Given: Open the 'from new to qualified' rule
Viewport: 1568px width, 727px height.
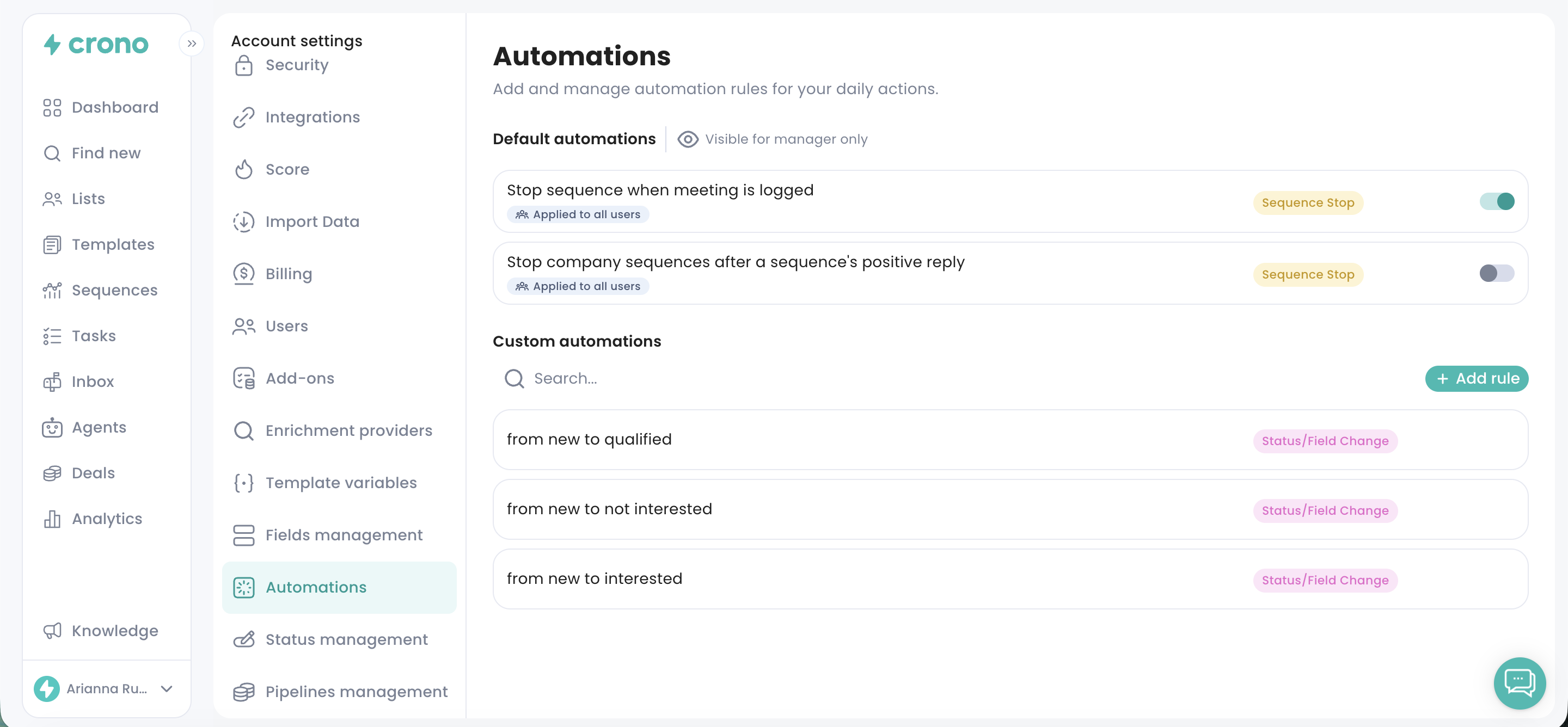Looking at the screenshot, I should tap(1010, 440).
